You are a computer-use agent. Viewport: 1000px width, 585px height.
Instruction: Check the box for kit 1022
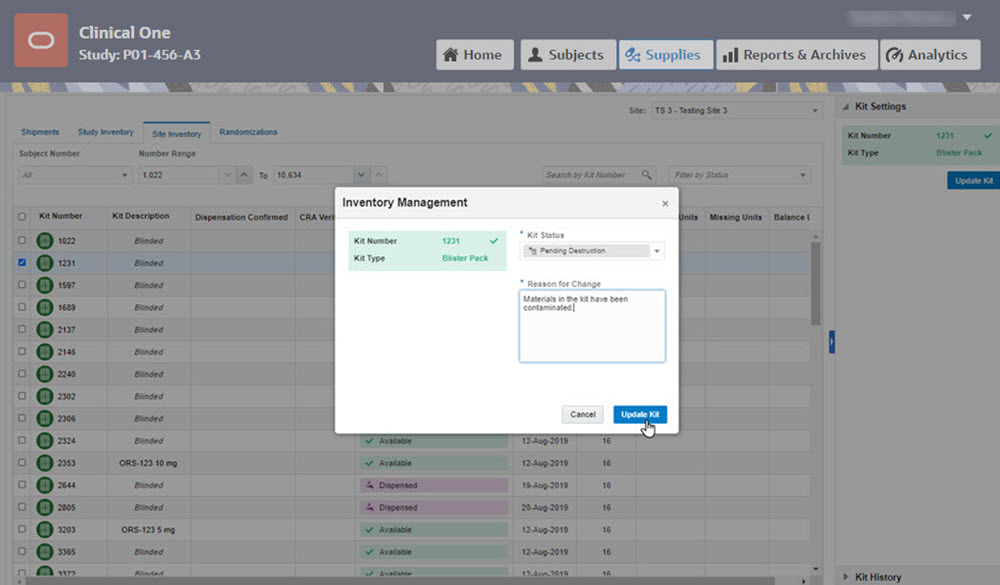22,241
